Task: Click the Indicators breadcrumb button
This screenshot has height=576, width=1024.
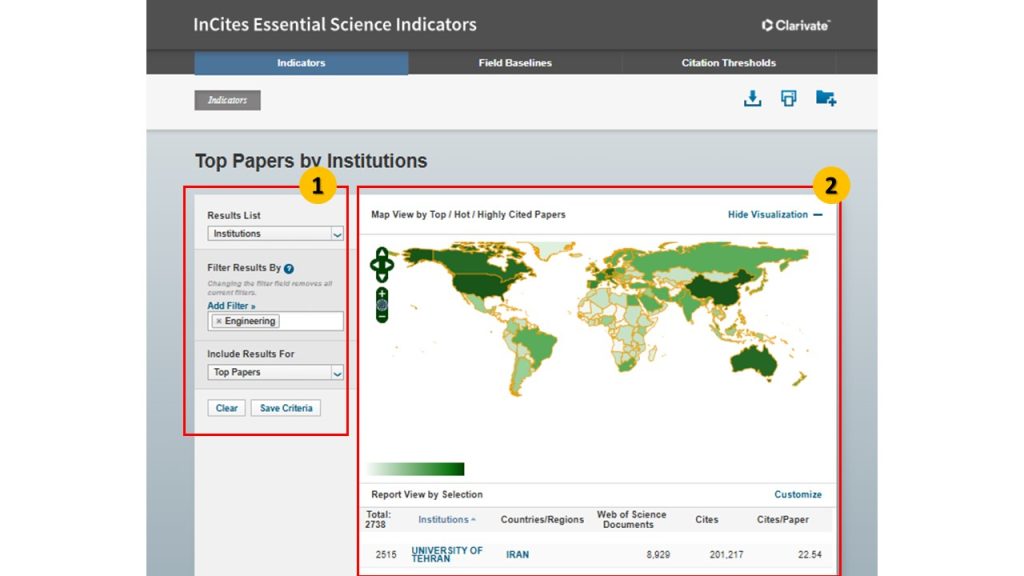Action: 227,100
